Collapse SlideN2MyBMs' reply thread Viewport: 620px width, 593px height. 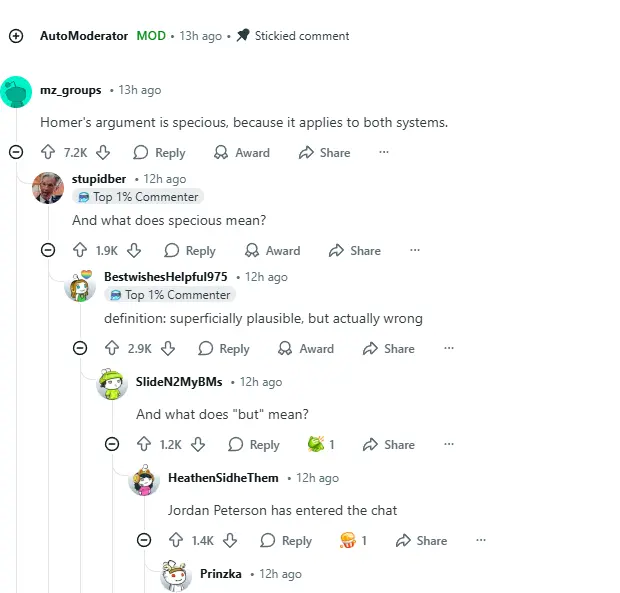pos(112,445)
